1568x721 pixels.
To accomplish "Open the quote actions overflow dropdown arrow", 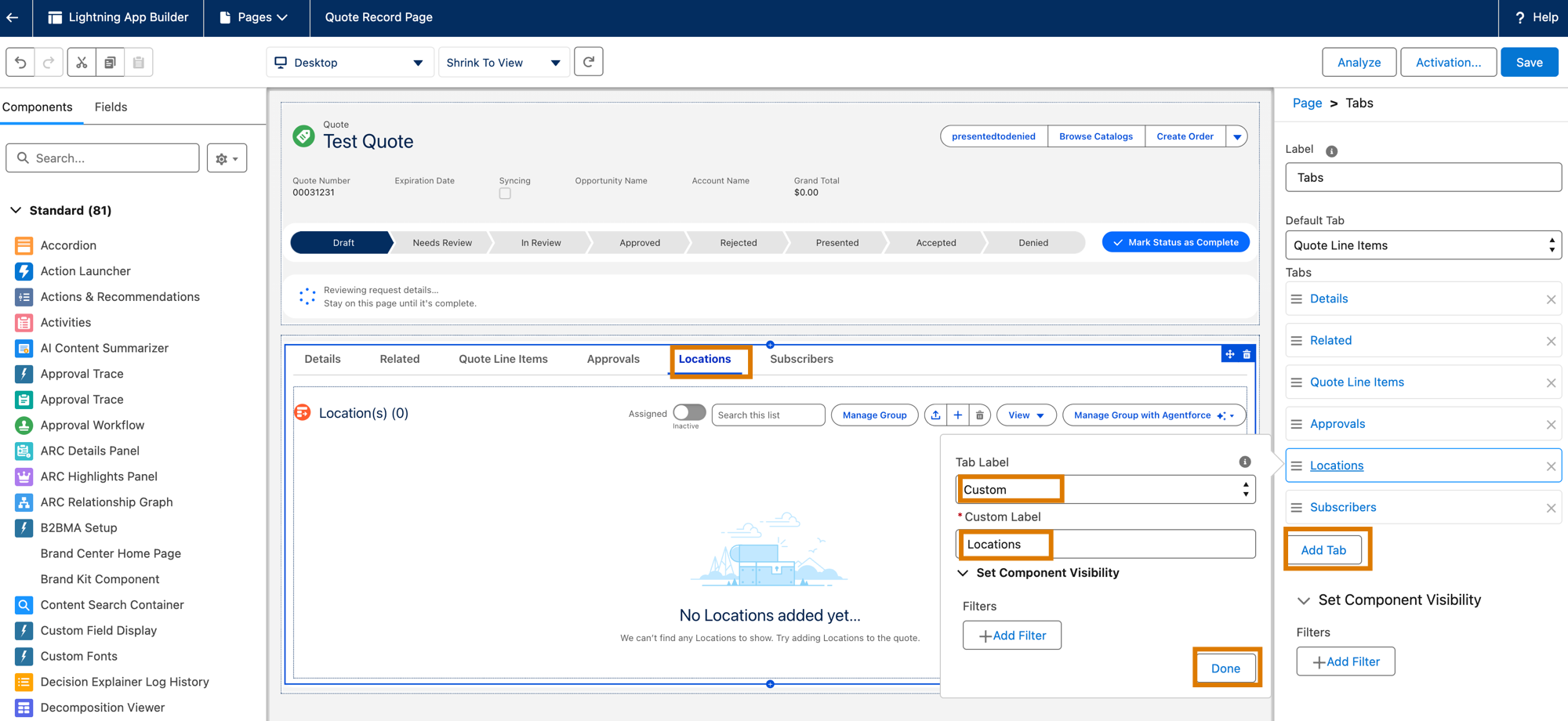I will pos(1237,136).
